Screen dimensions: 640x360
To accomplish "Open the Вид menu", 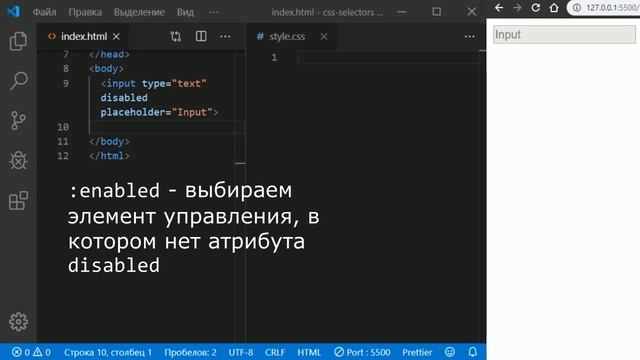I will tap(185, 12).
